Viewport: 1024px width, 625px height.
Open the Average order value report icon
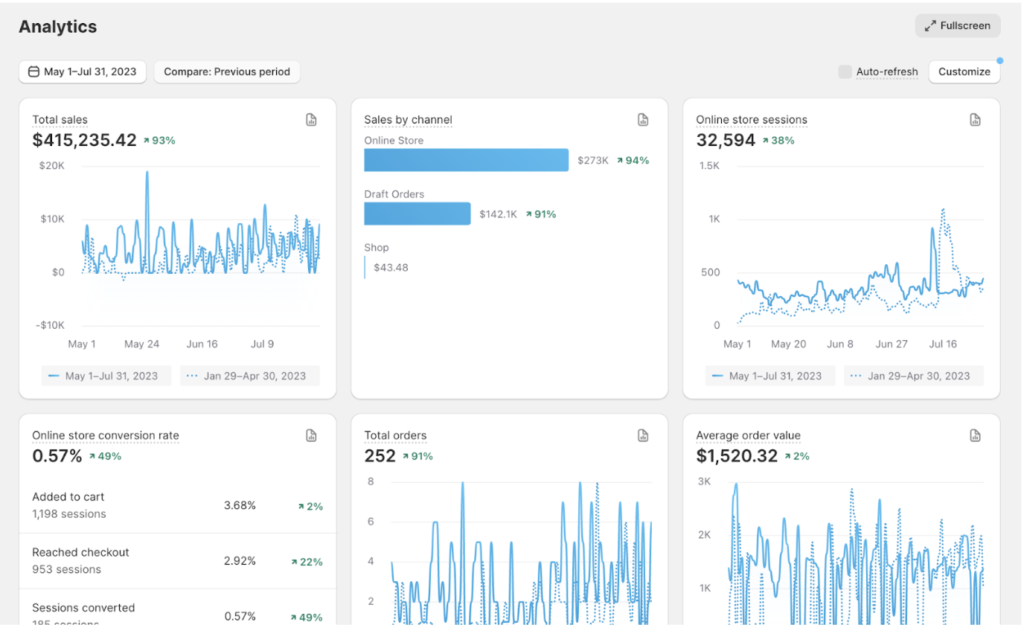(975, 436)
